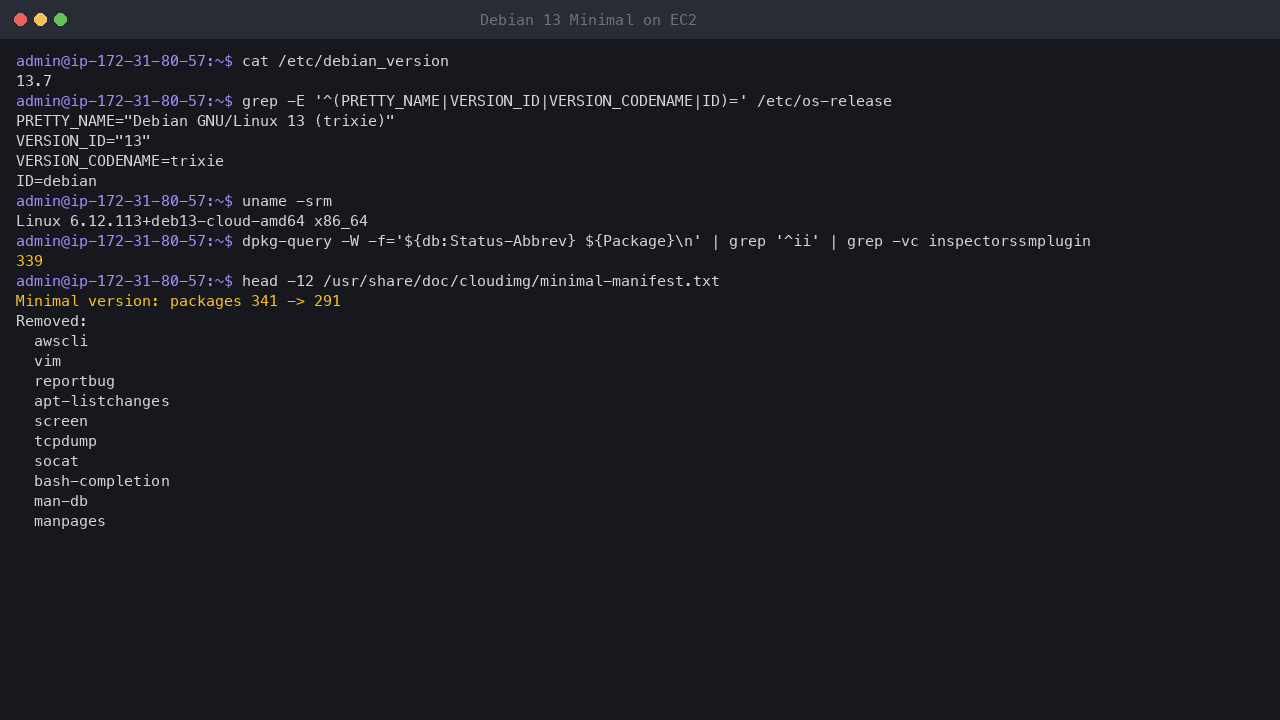Click the removed package "screen"
This screenshot has width=1280, height=720.
(61, 421)
